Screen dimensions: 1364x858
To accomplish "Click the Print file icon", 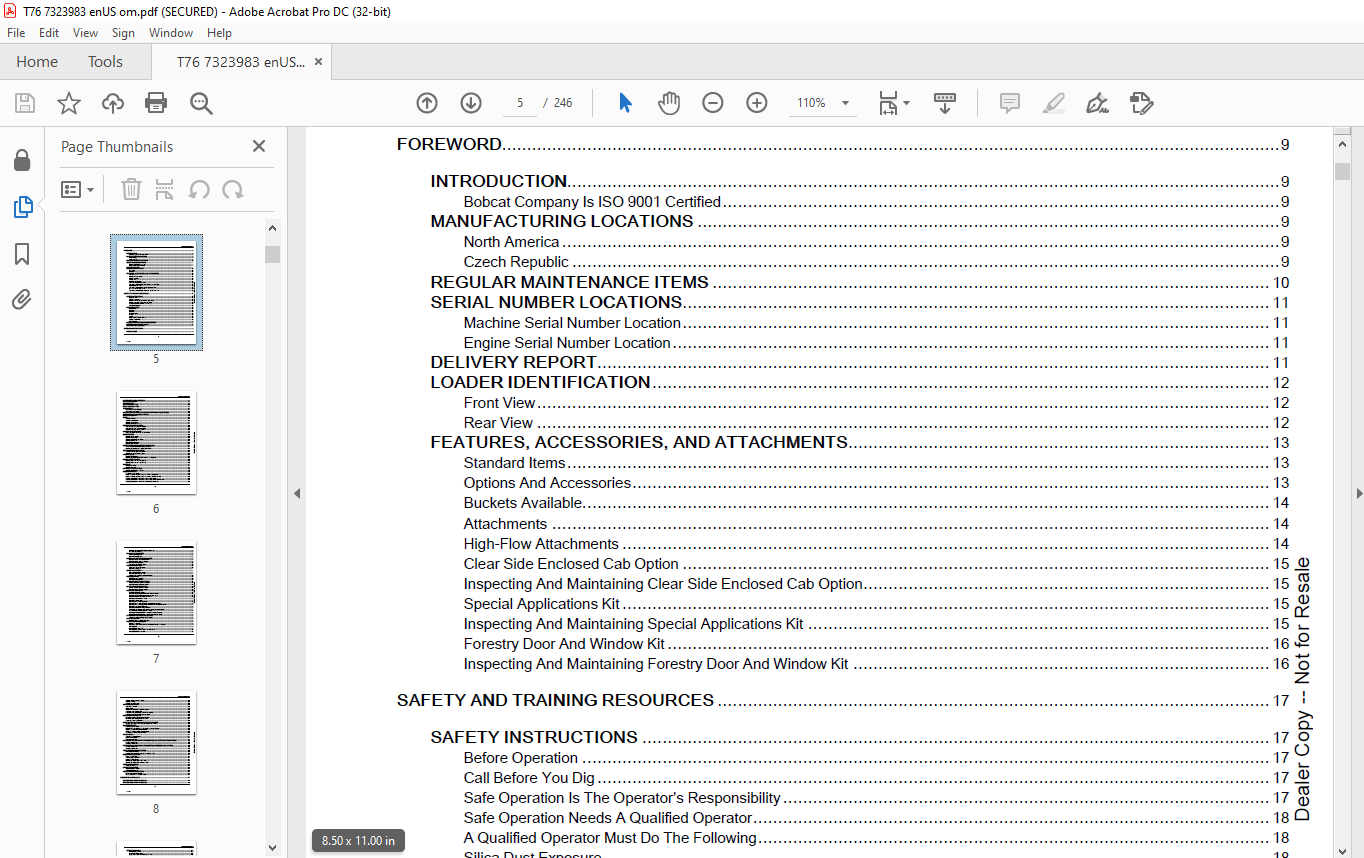I will pyautogui.click(x=156, y=103).
